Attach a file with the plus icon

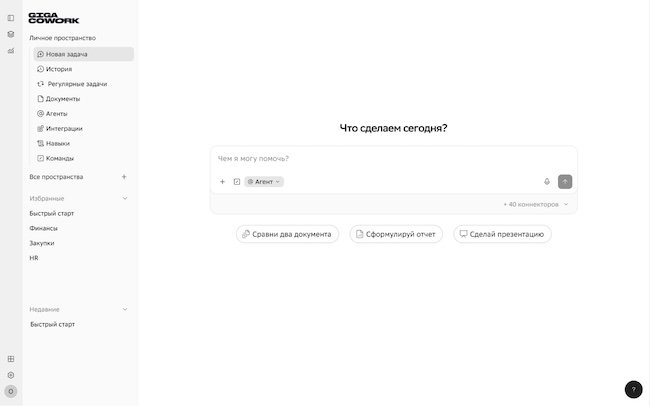coord(222,182)
